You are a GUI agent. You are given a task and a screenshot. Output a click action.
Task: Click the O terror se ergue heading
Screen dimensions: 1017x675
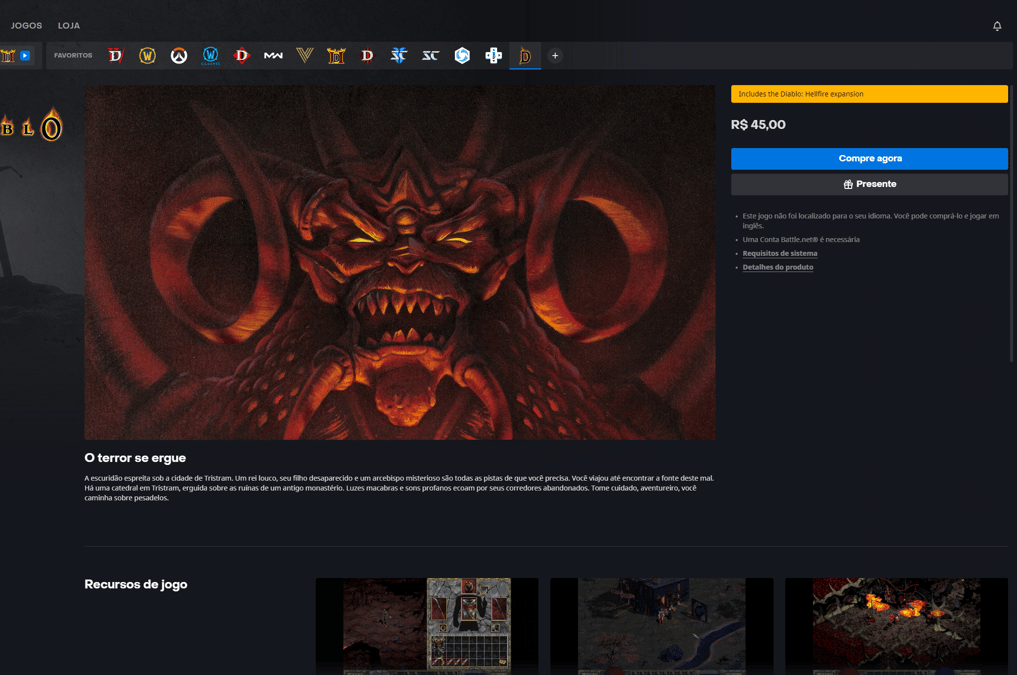pyautogui.click(x=135, y=458)
